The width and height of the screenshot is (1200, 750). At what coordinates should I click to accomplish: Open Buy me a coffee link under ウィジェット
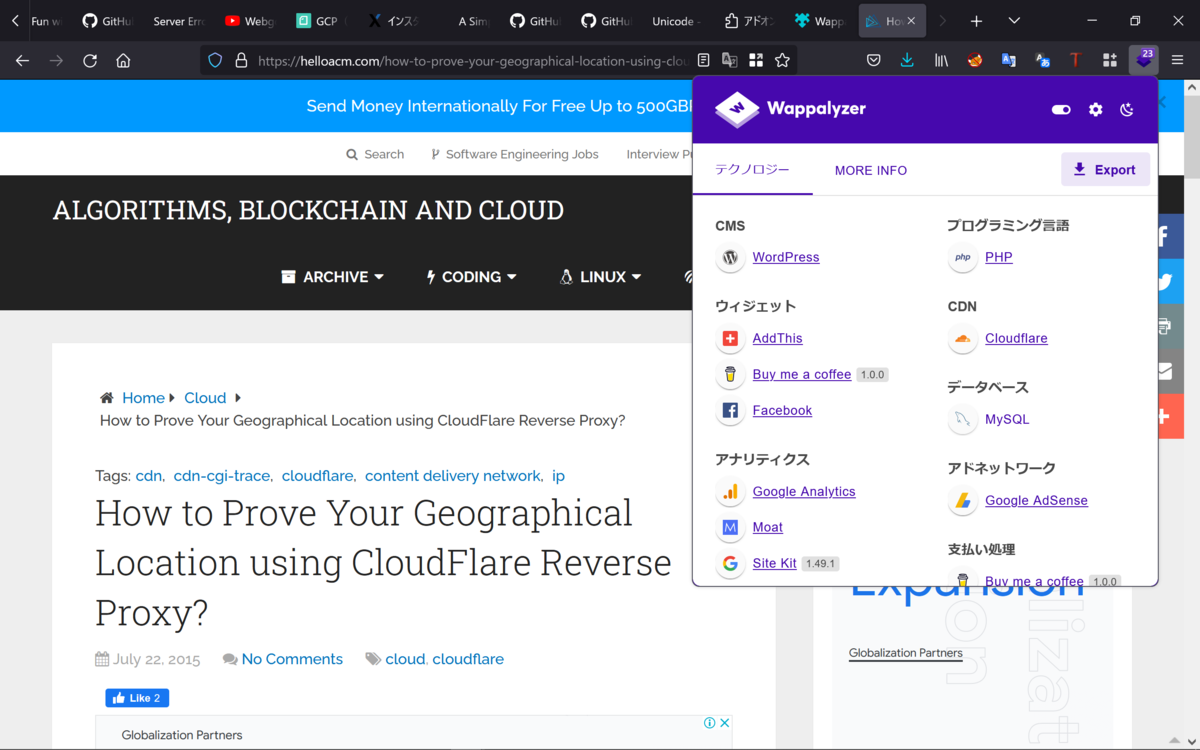click(x=802, y=374)
